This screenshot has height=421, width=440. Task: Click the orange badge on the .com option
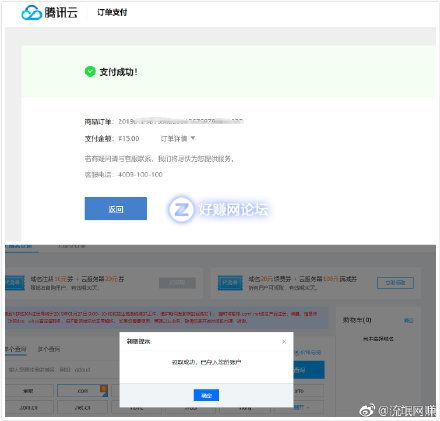point(104,388)
